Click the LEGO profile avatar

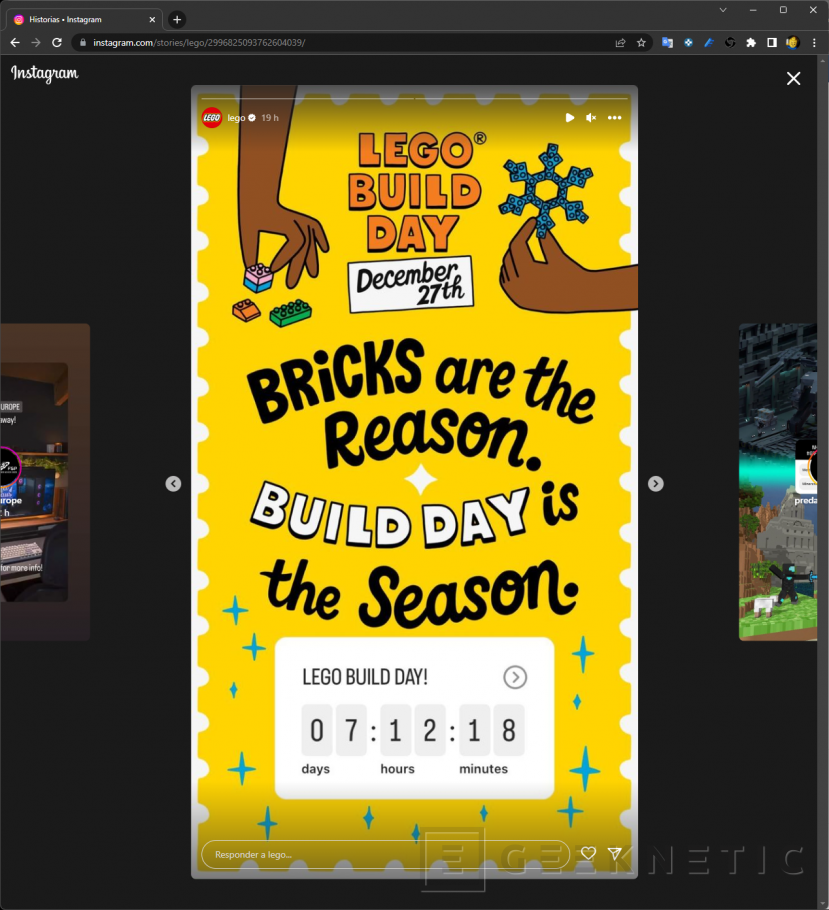(212, 118)
